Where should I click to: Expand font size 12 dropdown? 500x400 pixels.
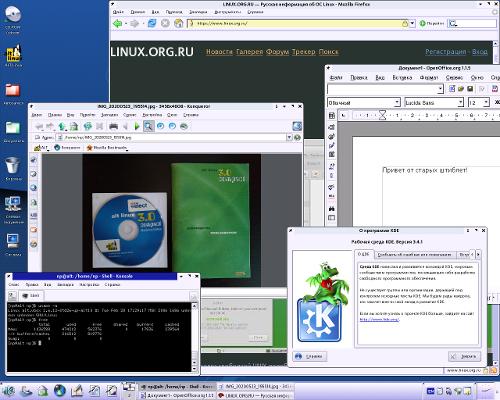click(486, 103)
